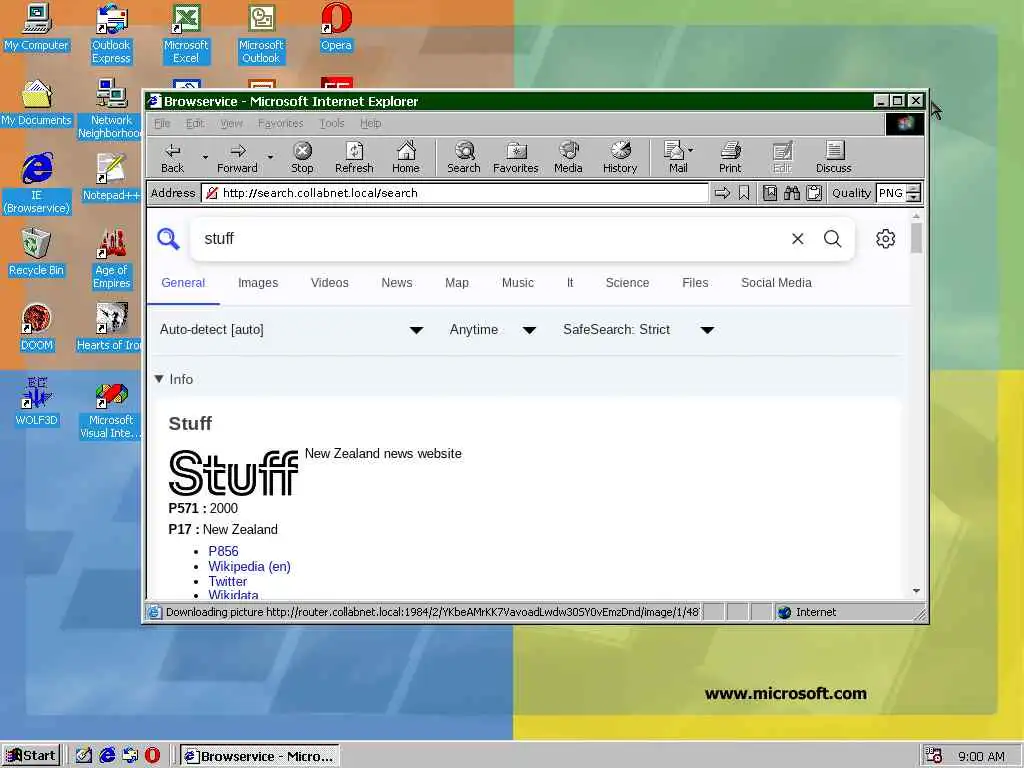Click the clipboard icon in address toolbar

pos(814,193)
